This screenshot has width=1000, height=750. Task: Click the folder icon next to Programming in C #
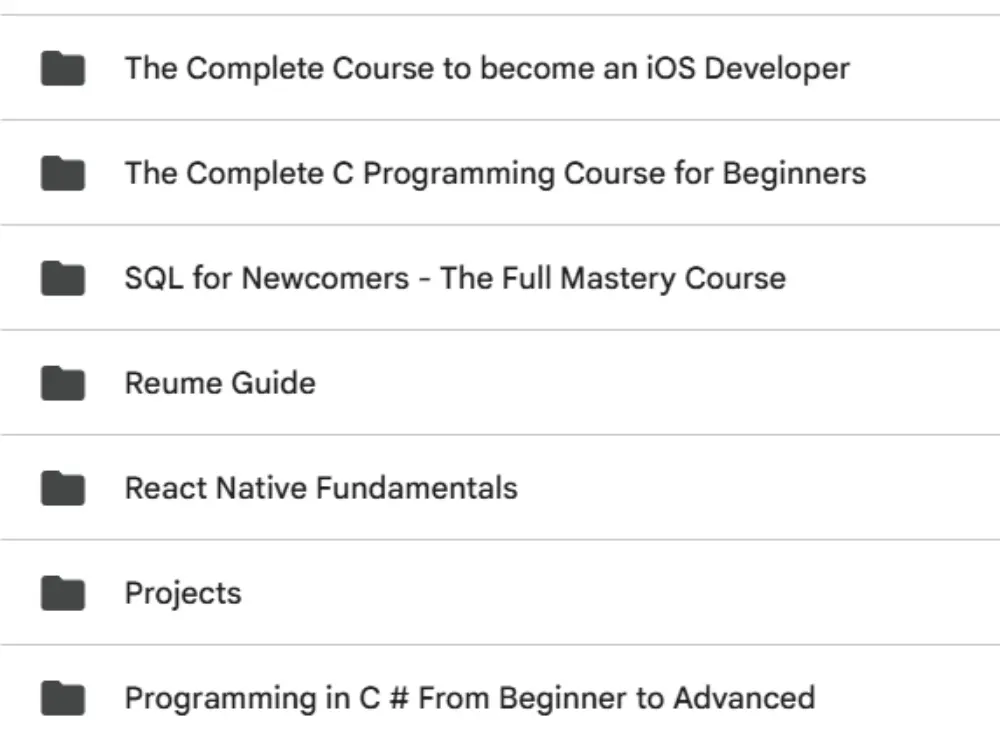(62, 697)
